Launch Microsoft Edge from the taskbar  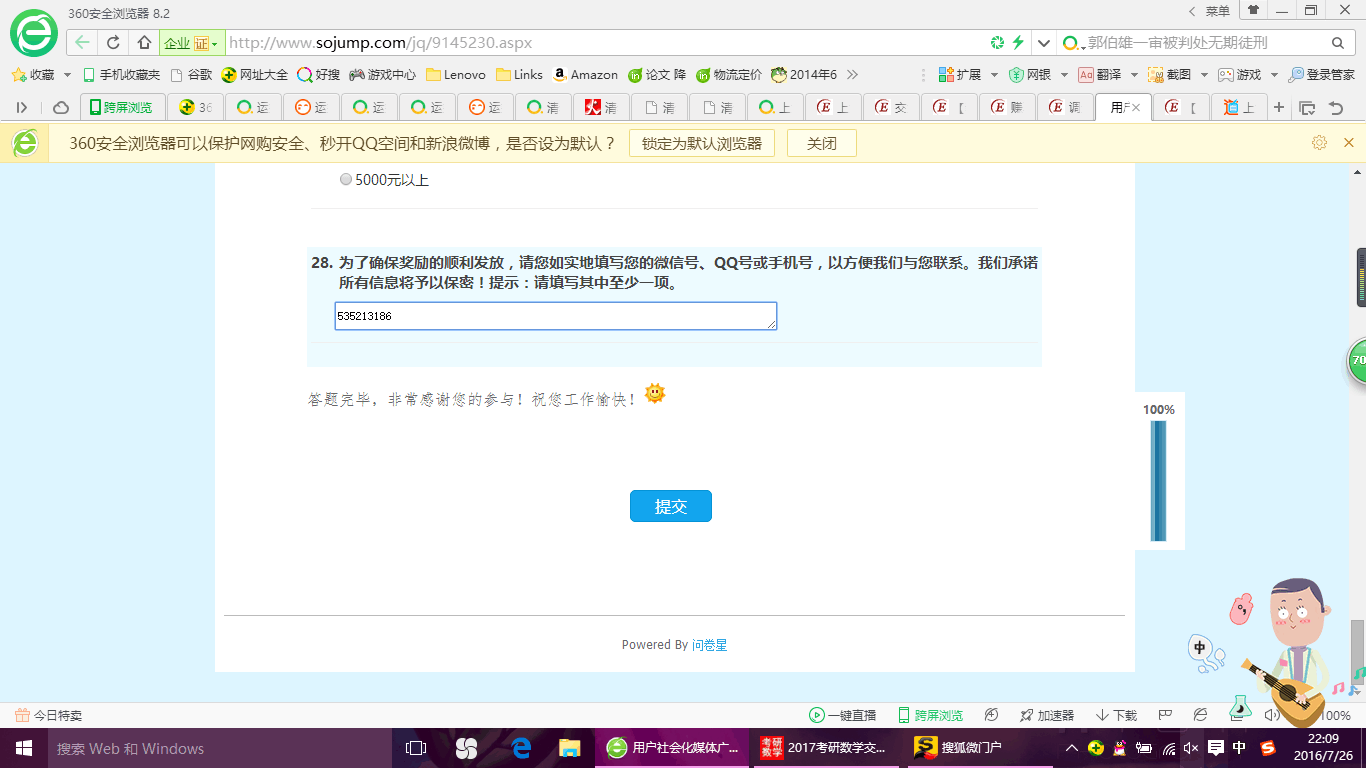(x=520, y=748)
